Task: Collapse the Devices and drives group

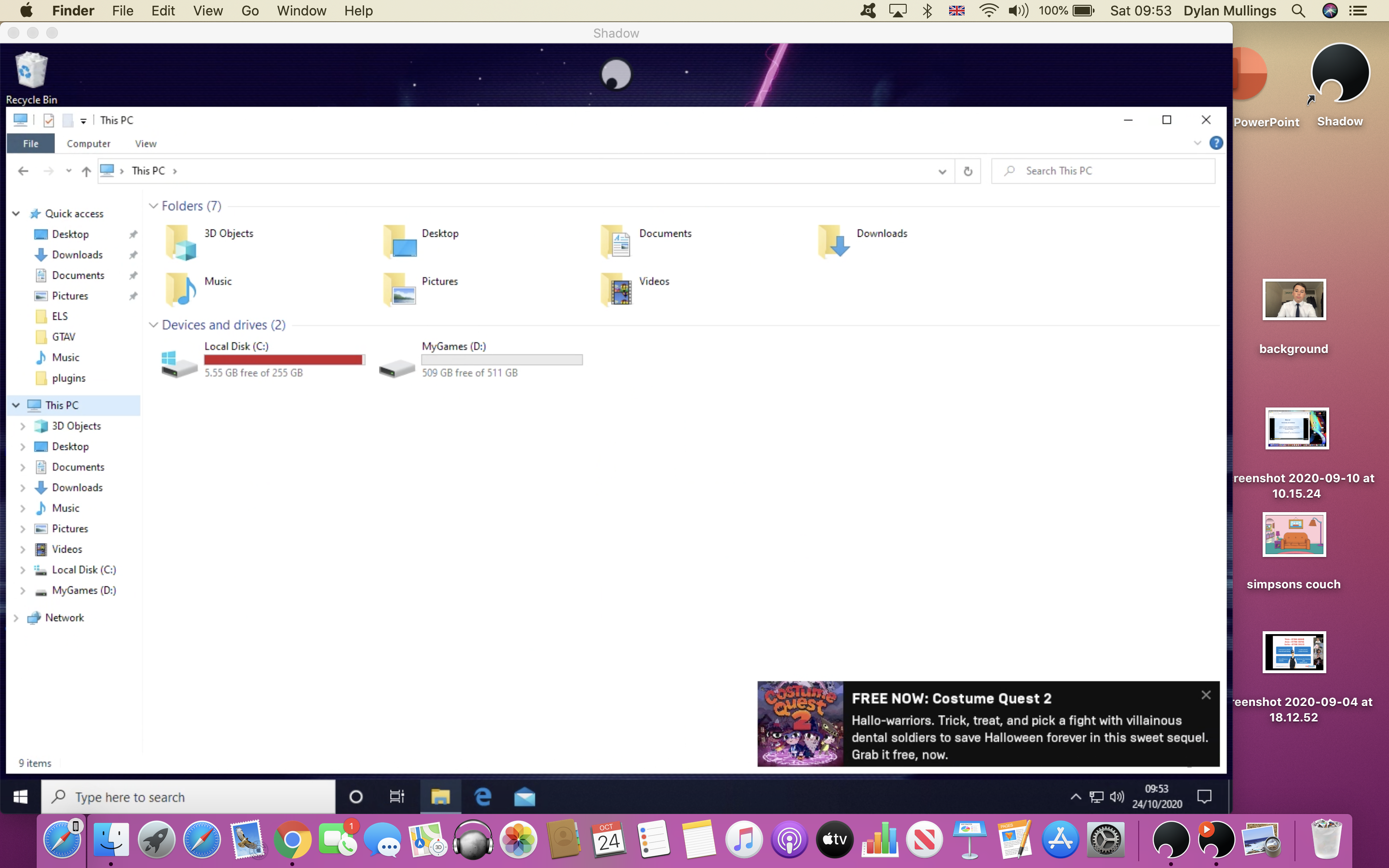Action: pos(153,325)
